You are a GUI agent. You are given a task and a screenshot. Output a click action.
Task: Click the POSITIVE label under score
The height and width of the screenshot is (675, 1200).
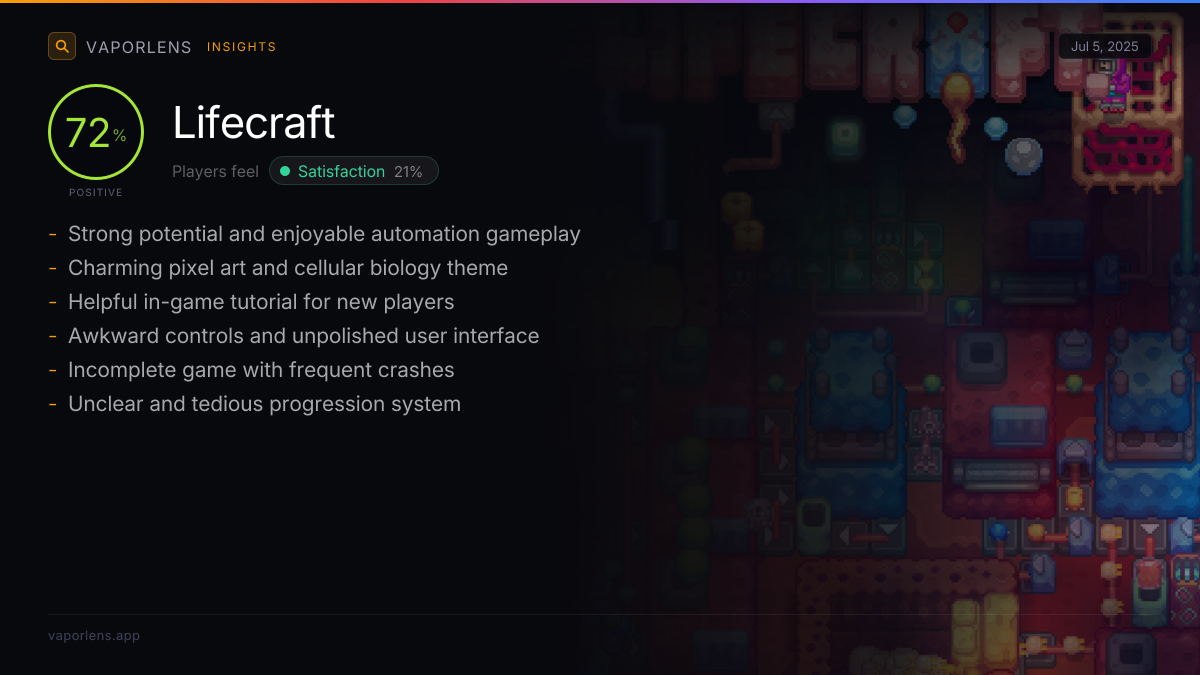click(96, 192)
